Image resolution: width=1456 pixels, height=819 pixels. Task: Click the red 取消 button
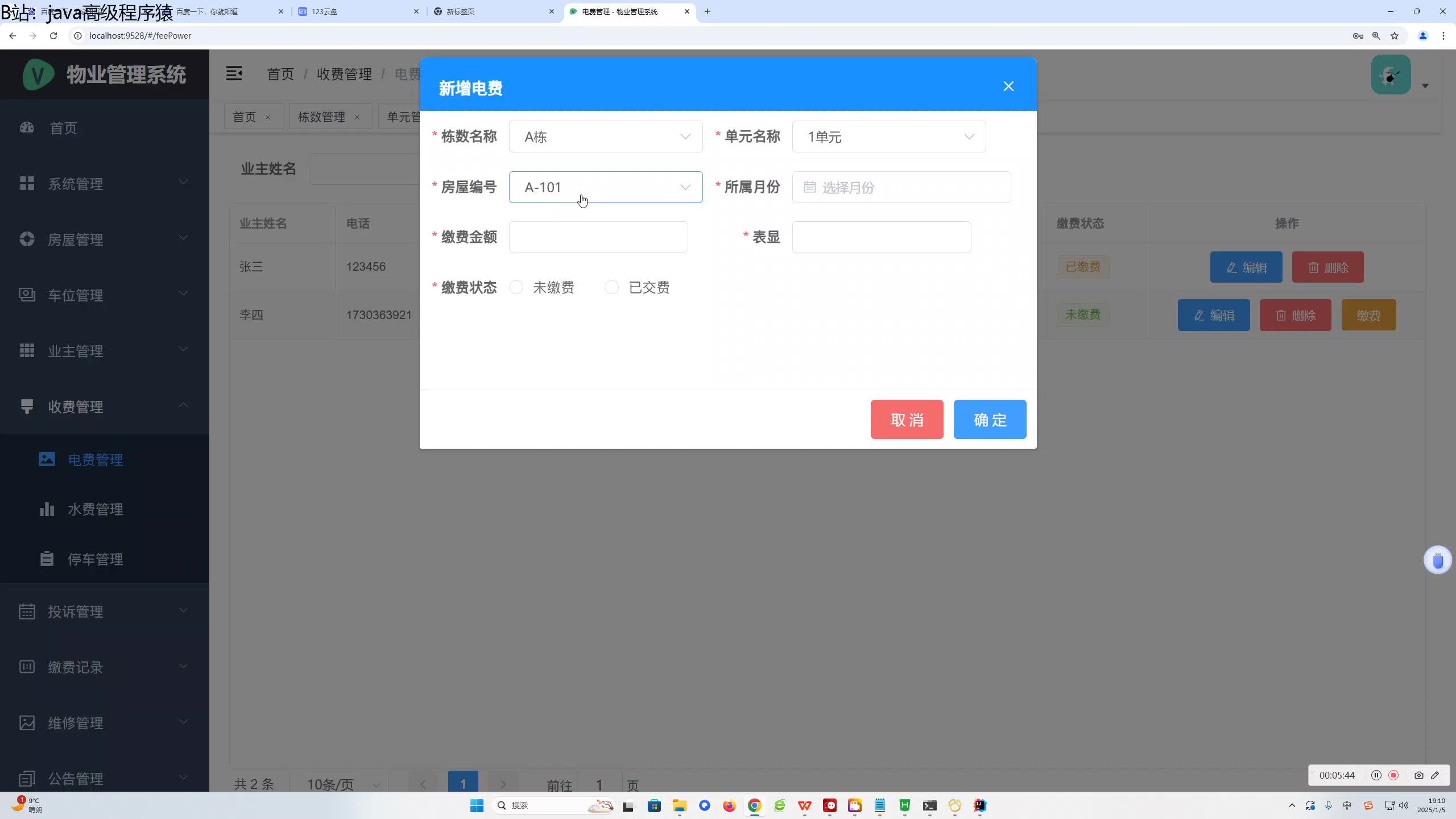[907, 420]
